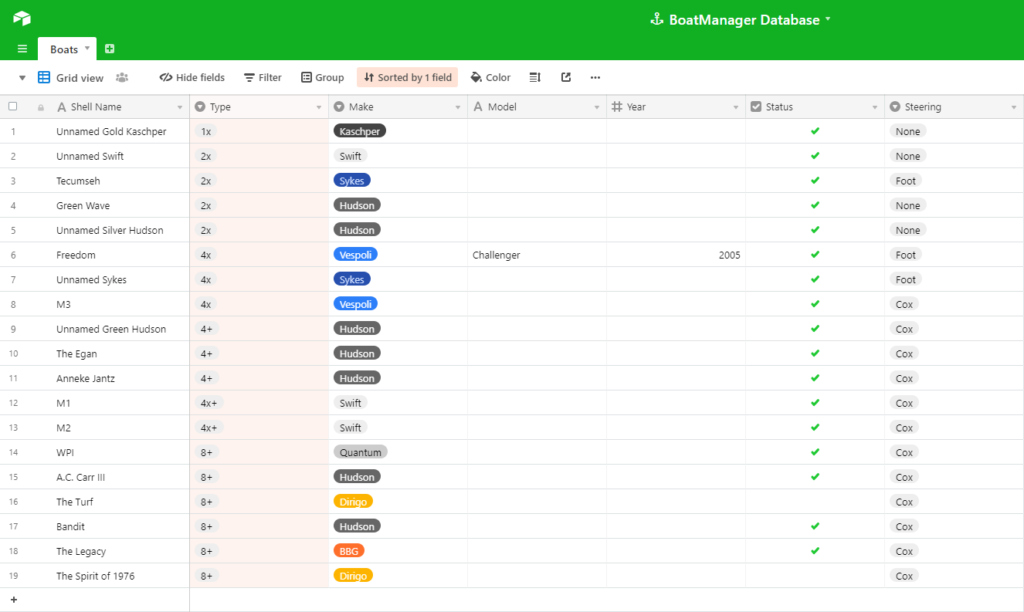Click the Shell Name text icon
The height and width of the screenshot is (612, 1024).
pos(61,106)
